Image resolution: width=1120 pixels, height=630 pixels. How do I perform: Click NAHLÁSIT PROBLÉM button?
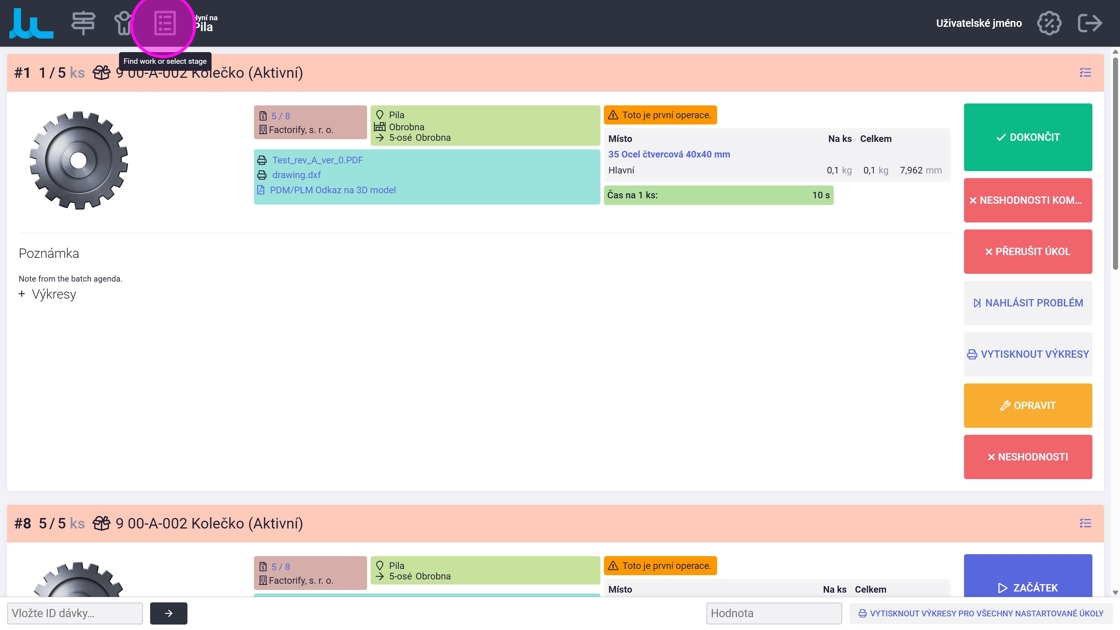1028,303
